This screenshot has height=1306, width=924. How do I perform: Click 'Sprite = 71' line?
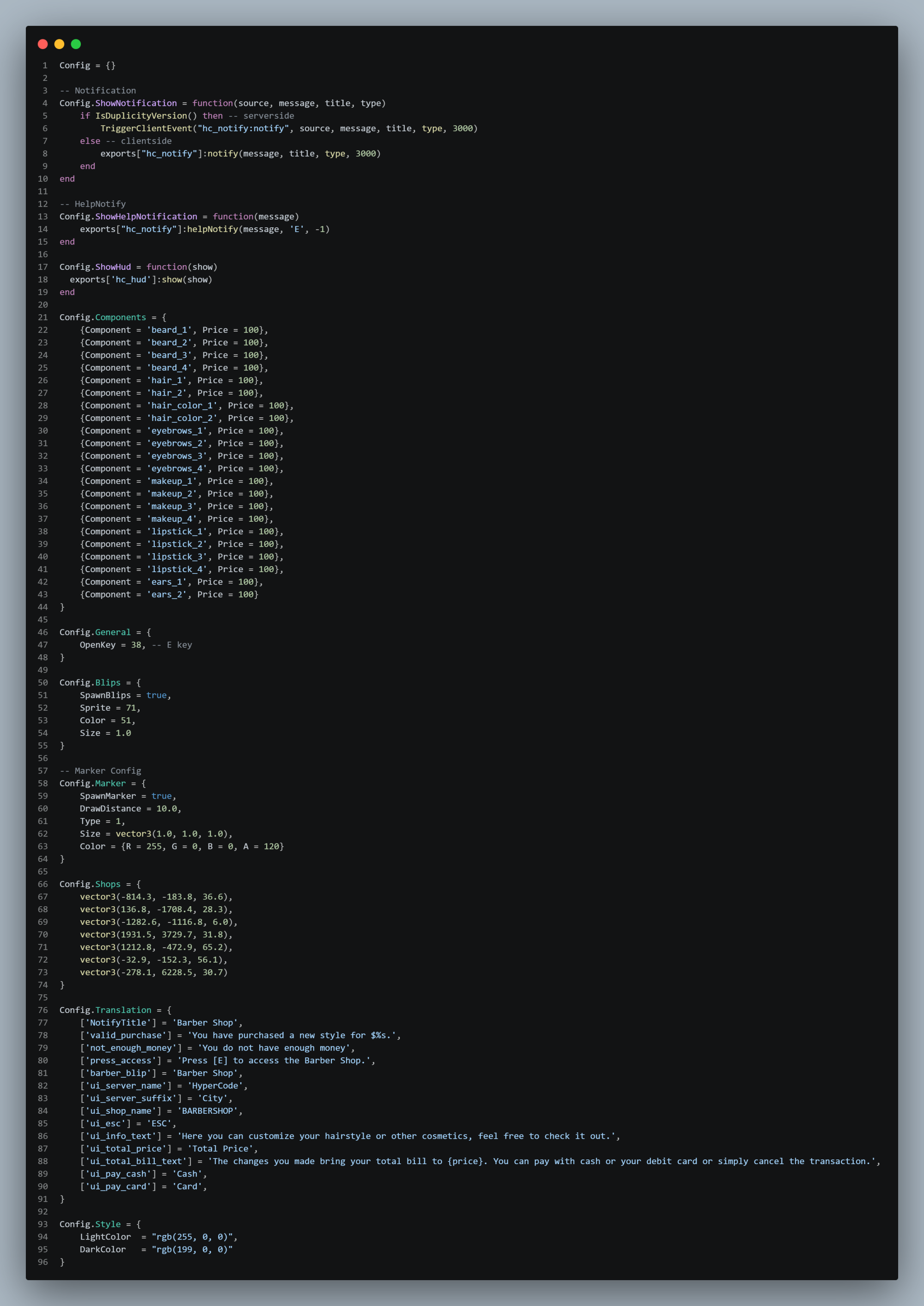[110, 708]
